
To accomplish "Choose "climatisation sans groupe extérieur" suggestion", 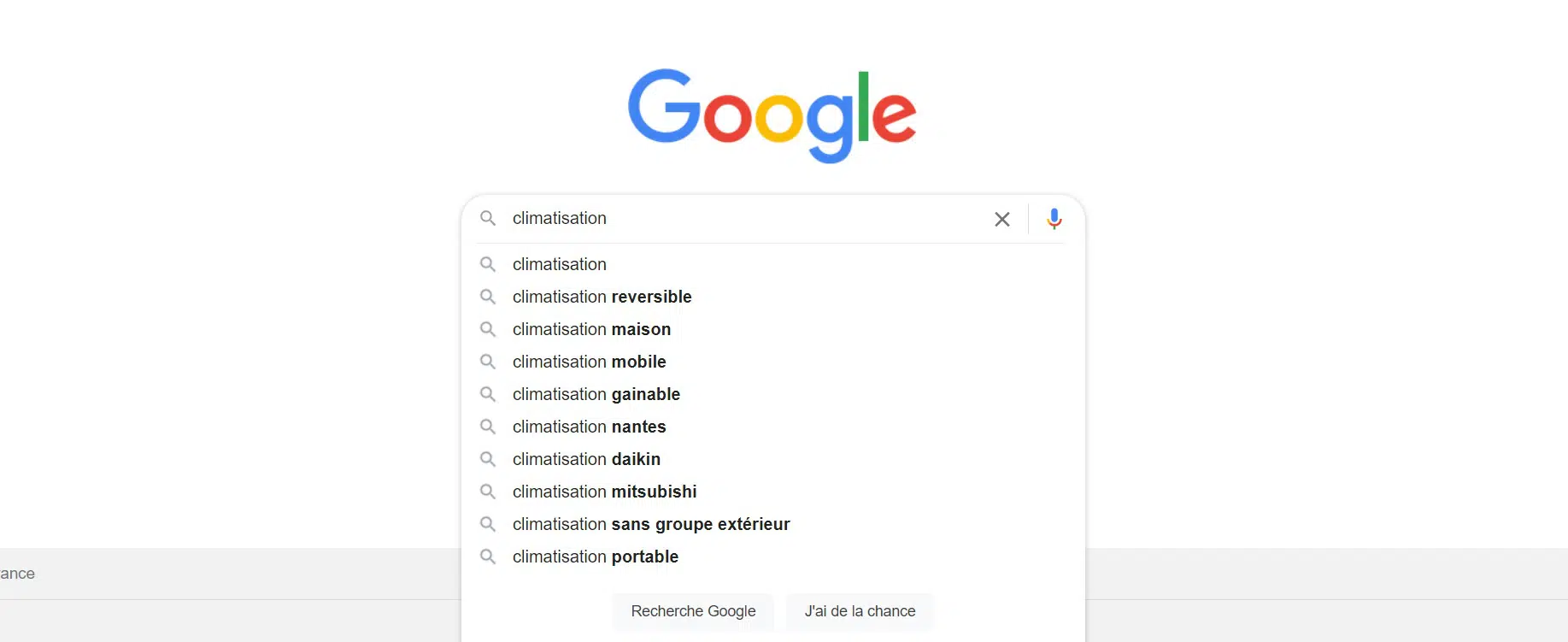I will tap(651, 524).
